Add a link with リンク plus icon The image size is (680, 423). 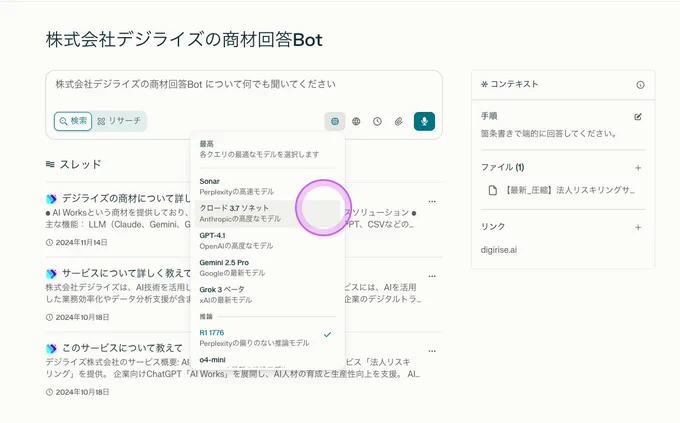point(638,227)
